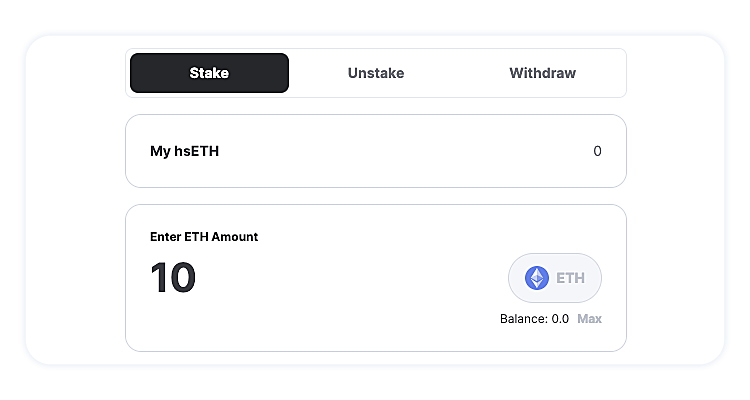Switch to the Unstake tab
Image resolution: width=750 pixels, height=400 pixels.
(x=376, y=73)
